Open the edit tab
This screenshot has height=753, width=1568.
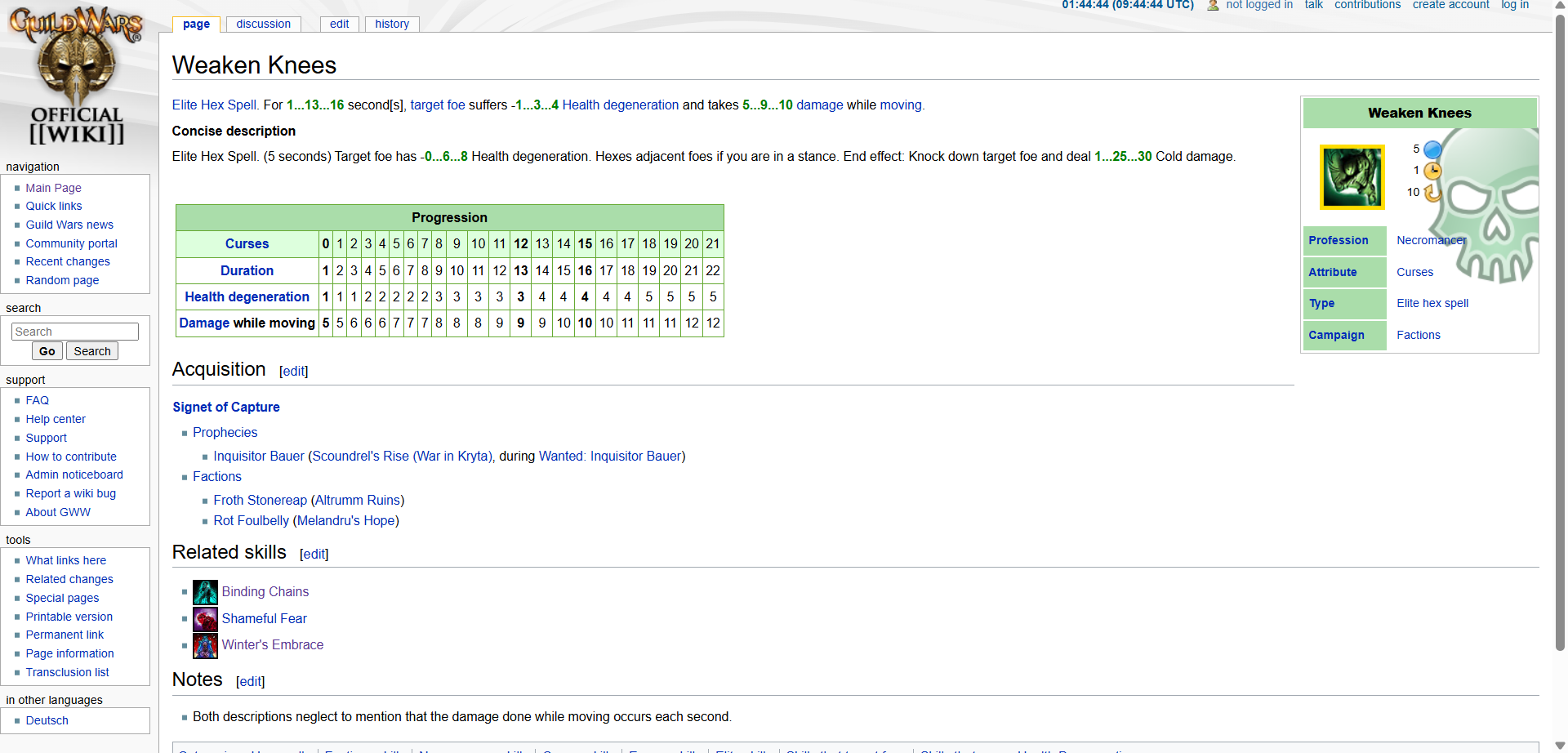(x=339, y=24)
